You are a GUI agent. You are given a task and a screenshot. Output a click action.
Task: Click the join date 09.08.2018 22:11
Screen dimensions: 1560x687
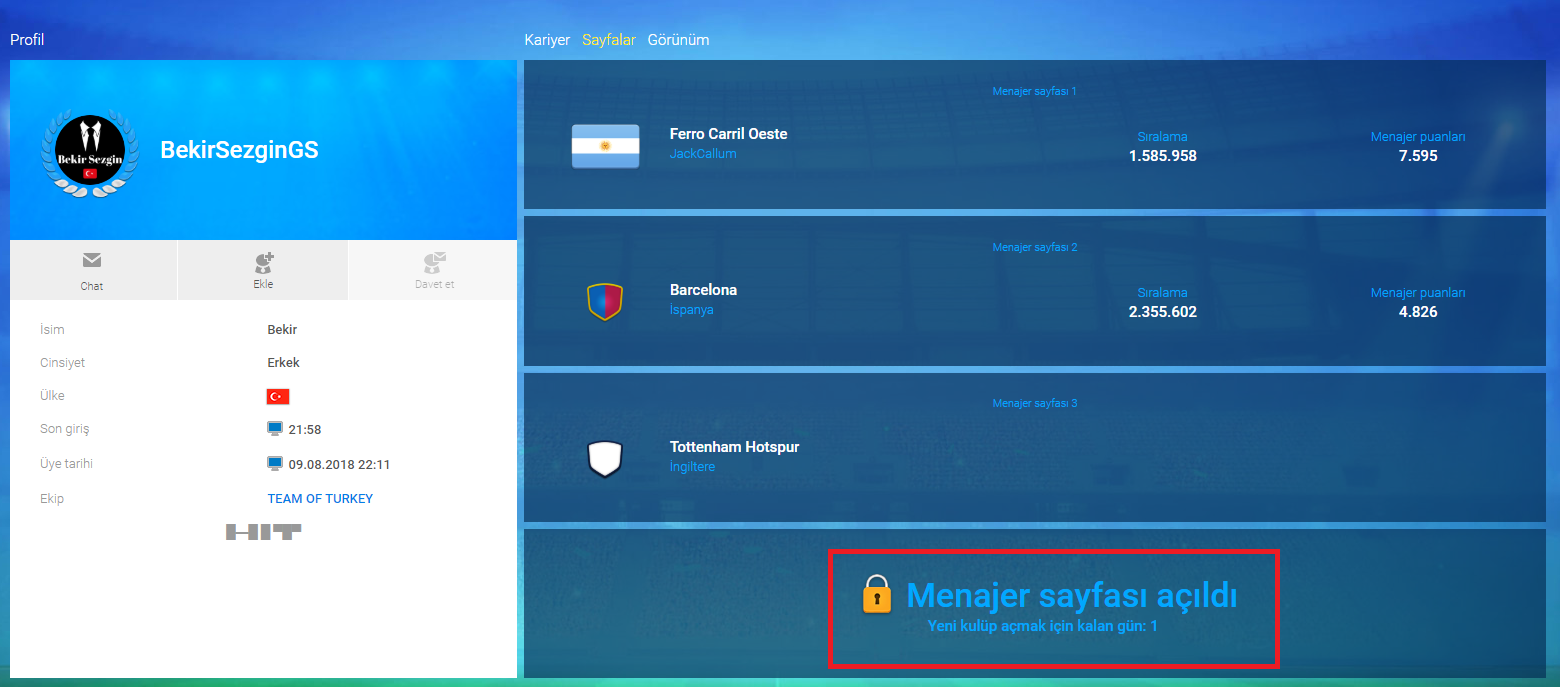[339, 464]
